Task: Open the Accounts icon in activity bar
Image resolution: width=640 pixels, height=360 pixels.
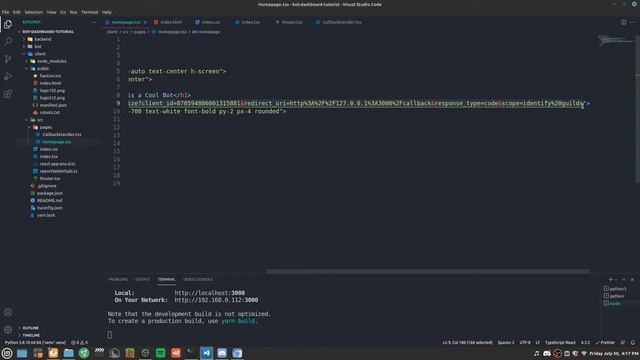Action: tap(8, 313)
